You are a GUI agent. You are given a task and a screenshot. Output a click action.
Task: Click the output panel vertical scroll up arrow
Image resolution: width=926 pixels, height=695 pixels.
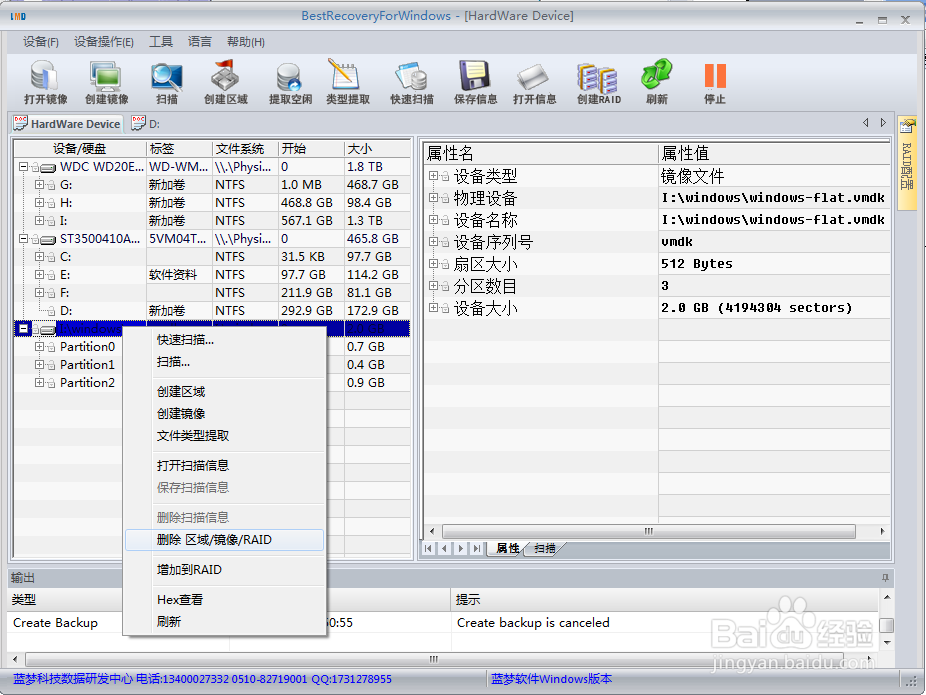click(886, 597)
